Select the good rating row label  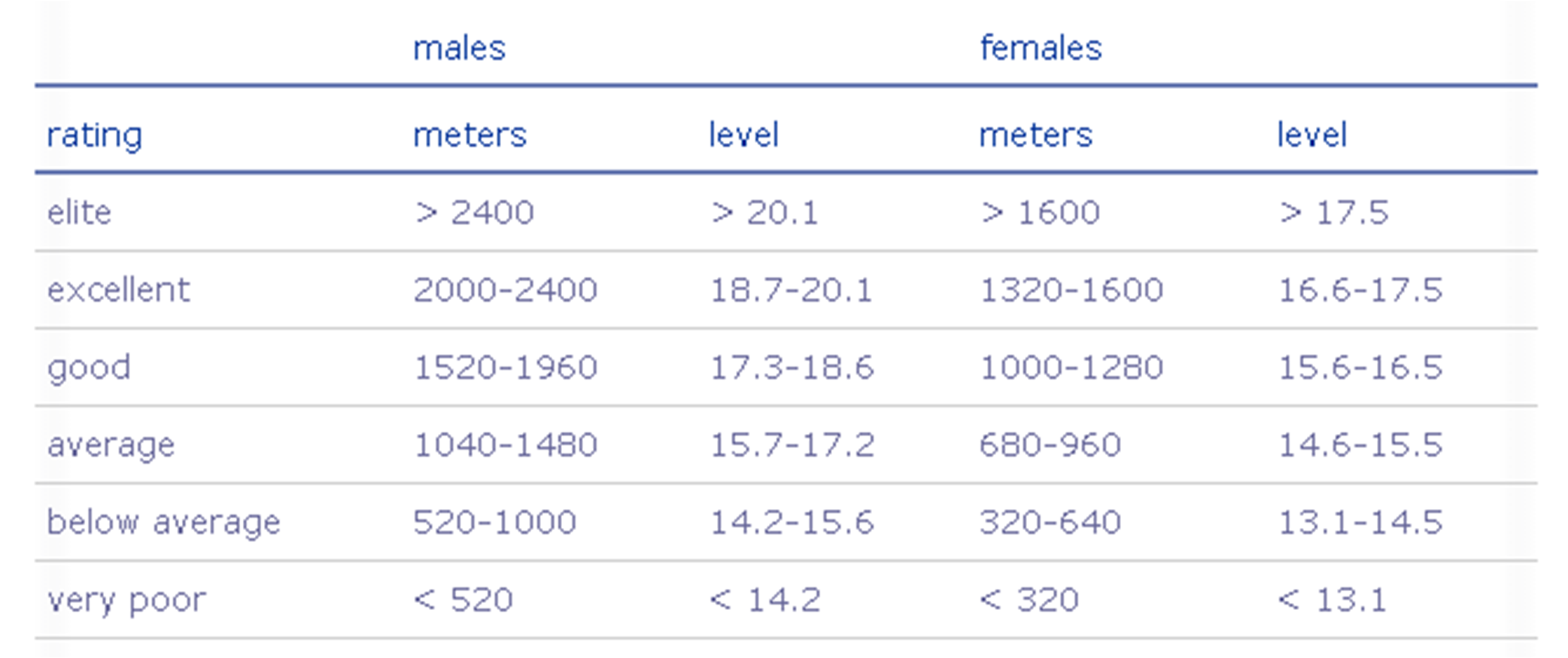(89, 368)
